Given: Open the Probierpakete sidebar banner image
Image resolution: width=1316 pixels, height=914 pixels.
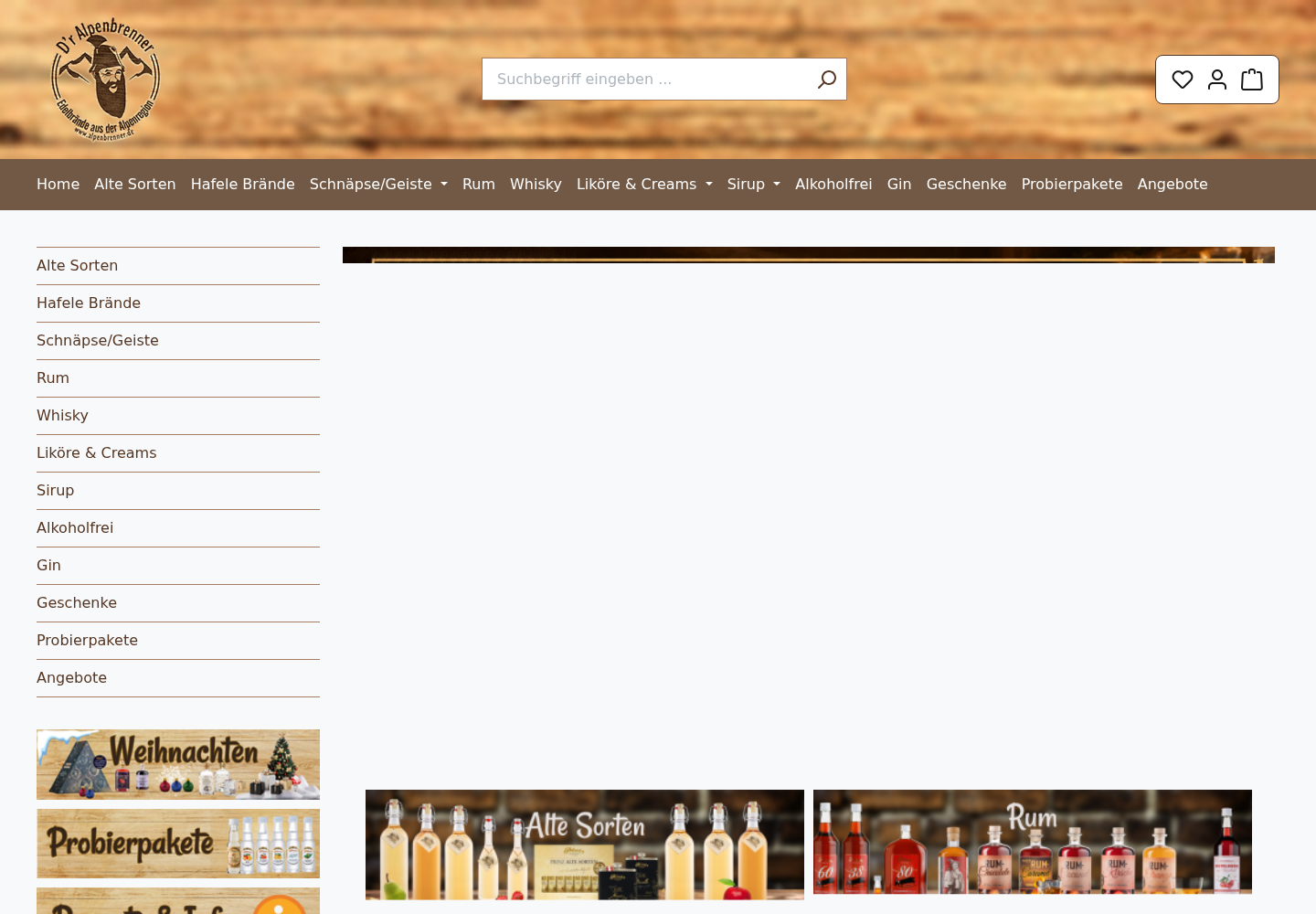Looking at the screenshot, I should pos(178,844).
